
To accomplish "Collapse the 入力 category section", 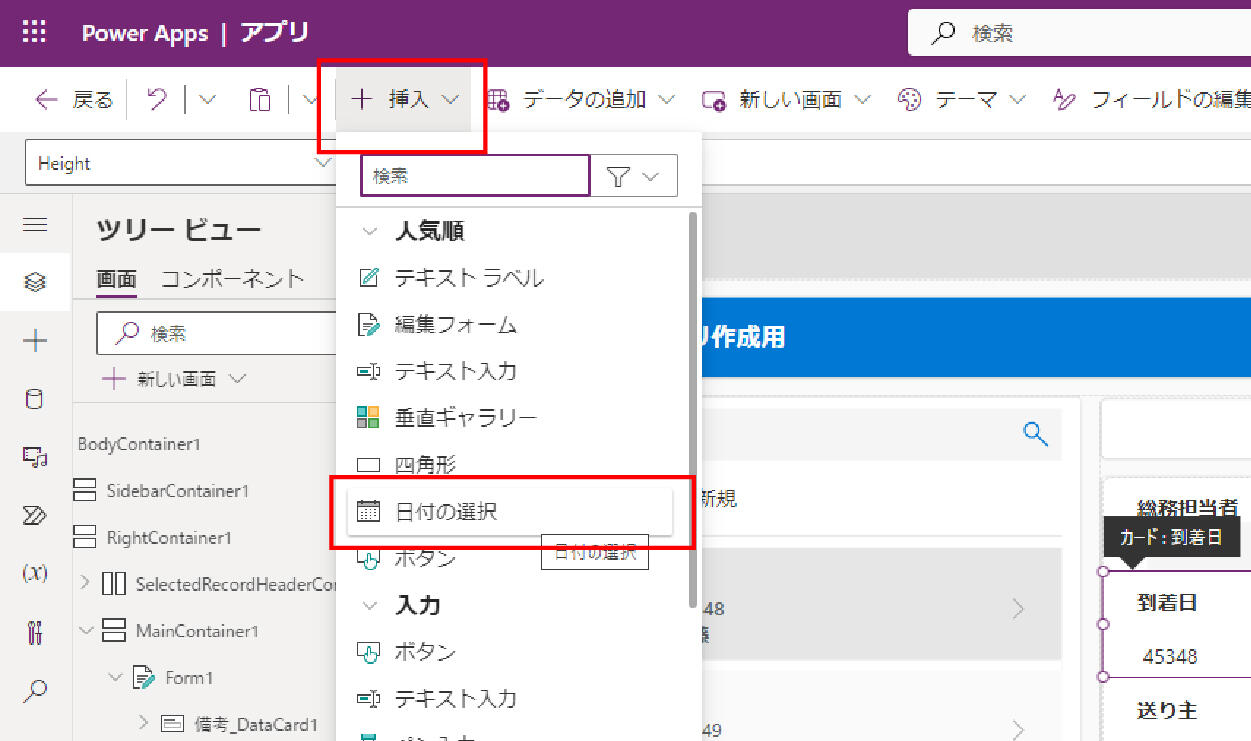I will tap(371, 606).
